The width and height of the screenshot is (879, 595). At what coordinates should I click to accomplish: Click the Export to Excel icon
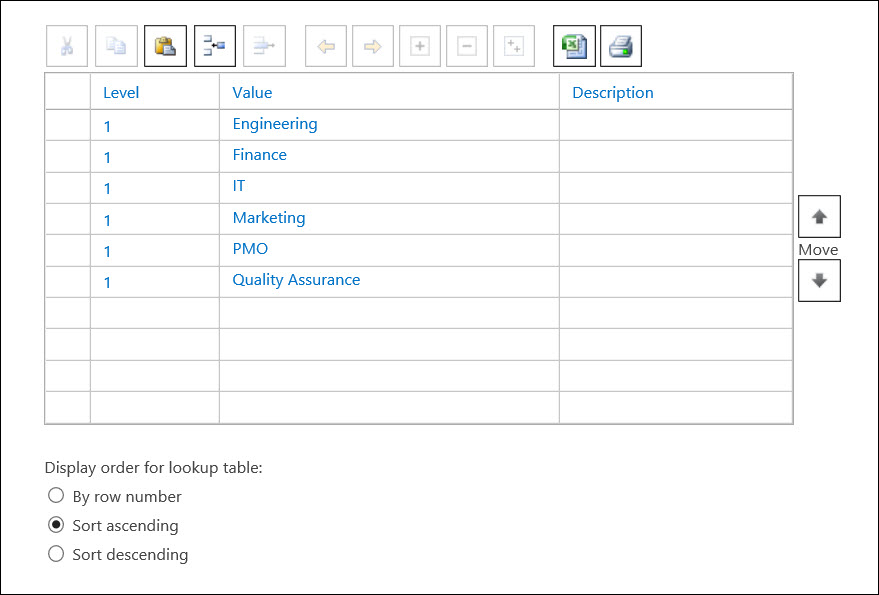(574, 46)
